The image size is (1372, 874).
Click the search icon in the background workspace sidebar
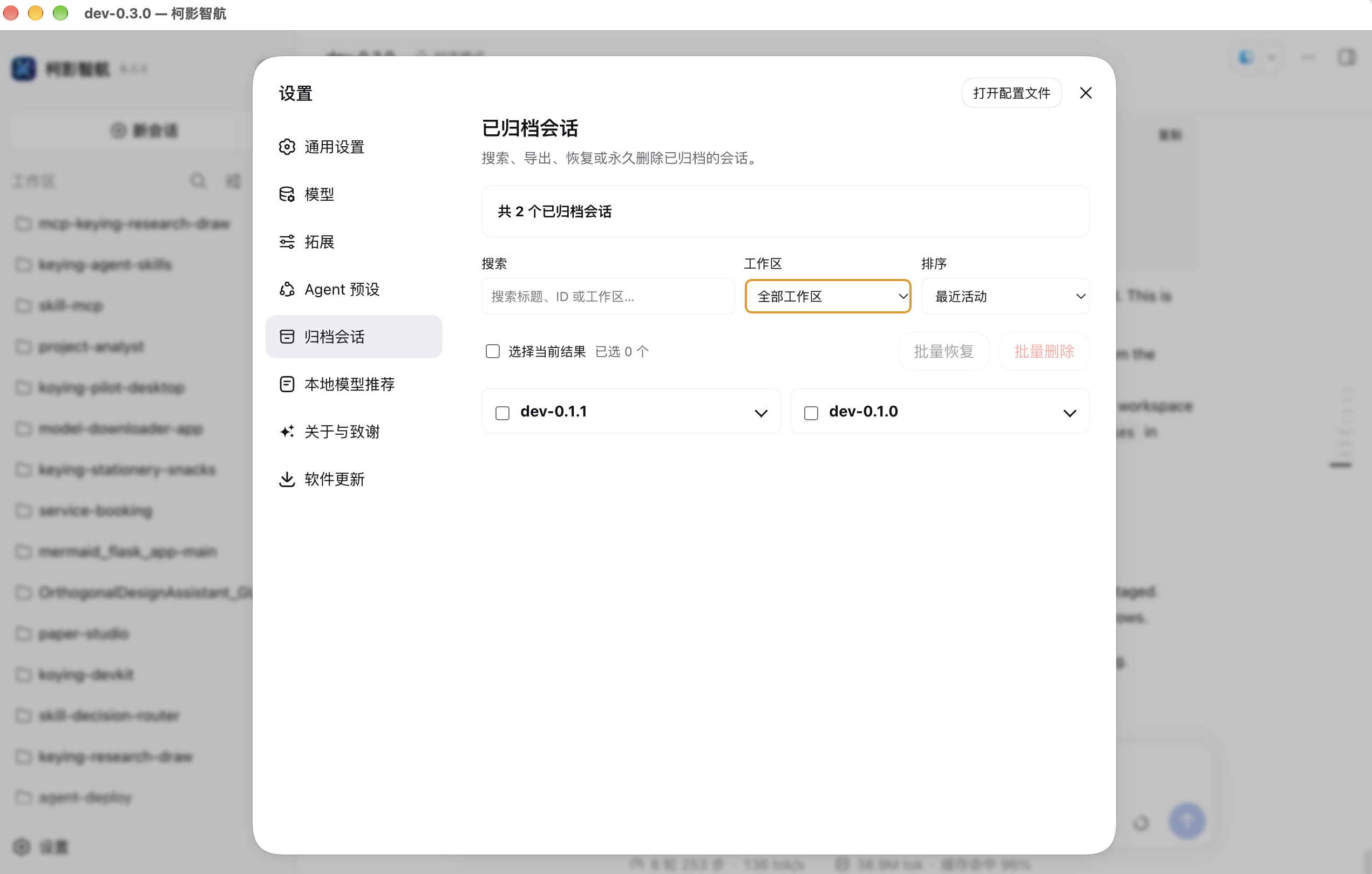click(x=197, y=181)
